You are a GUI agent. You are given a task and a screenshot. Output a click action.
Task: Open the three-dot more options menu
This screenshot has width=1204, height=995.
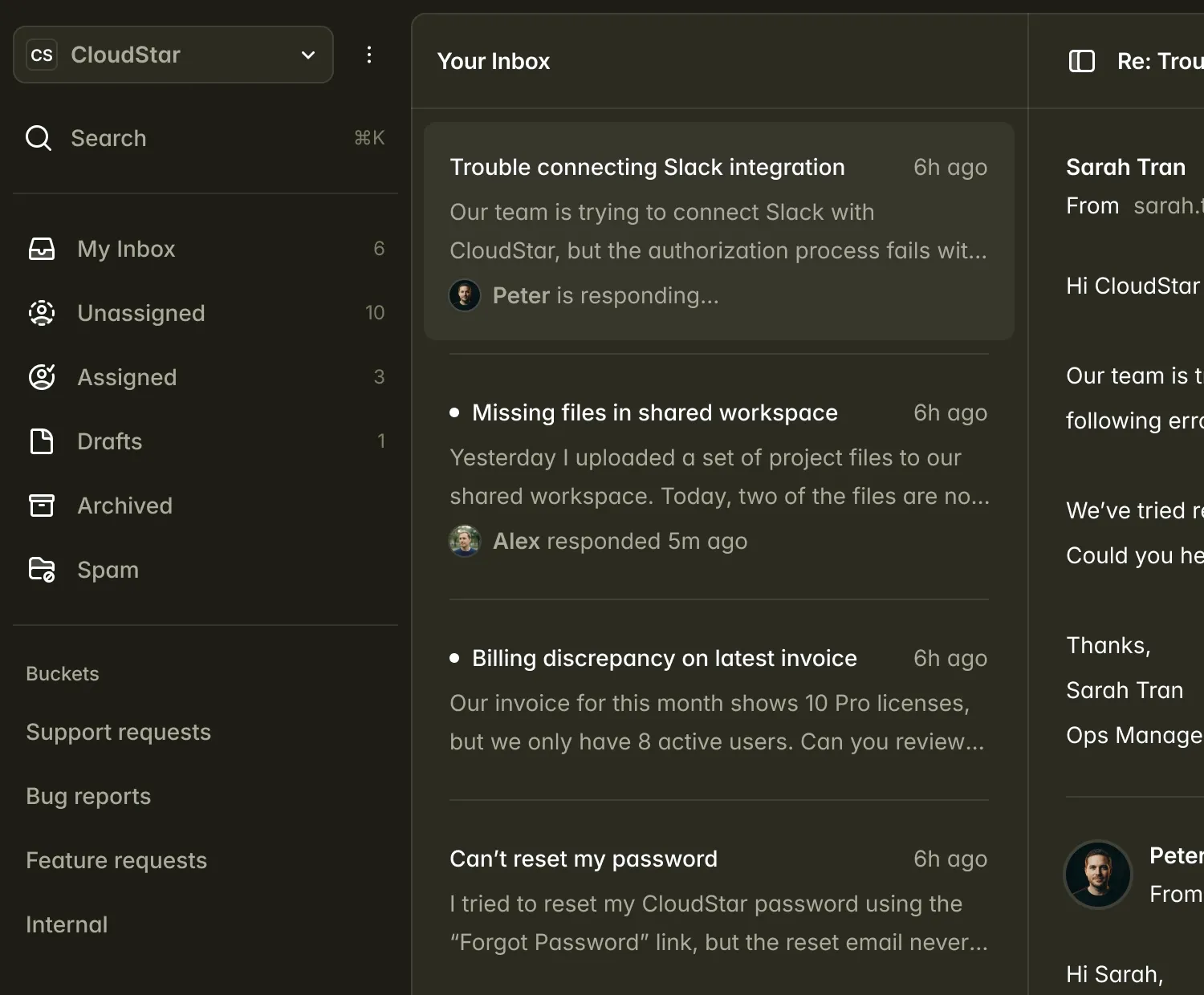click(369, 55)
